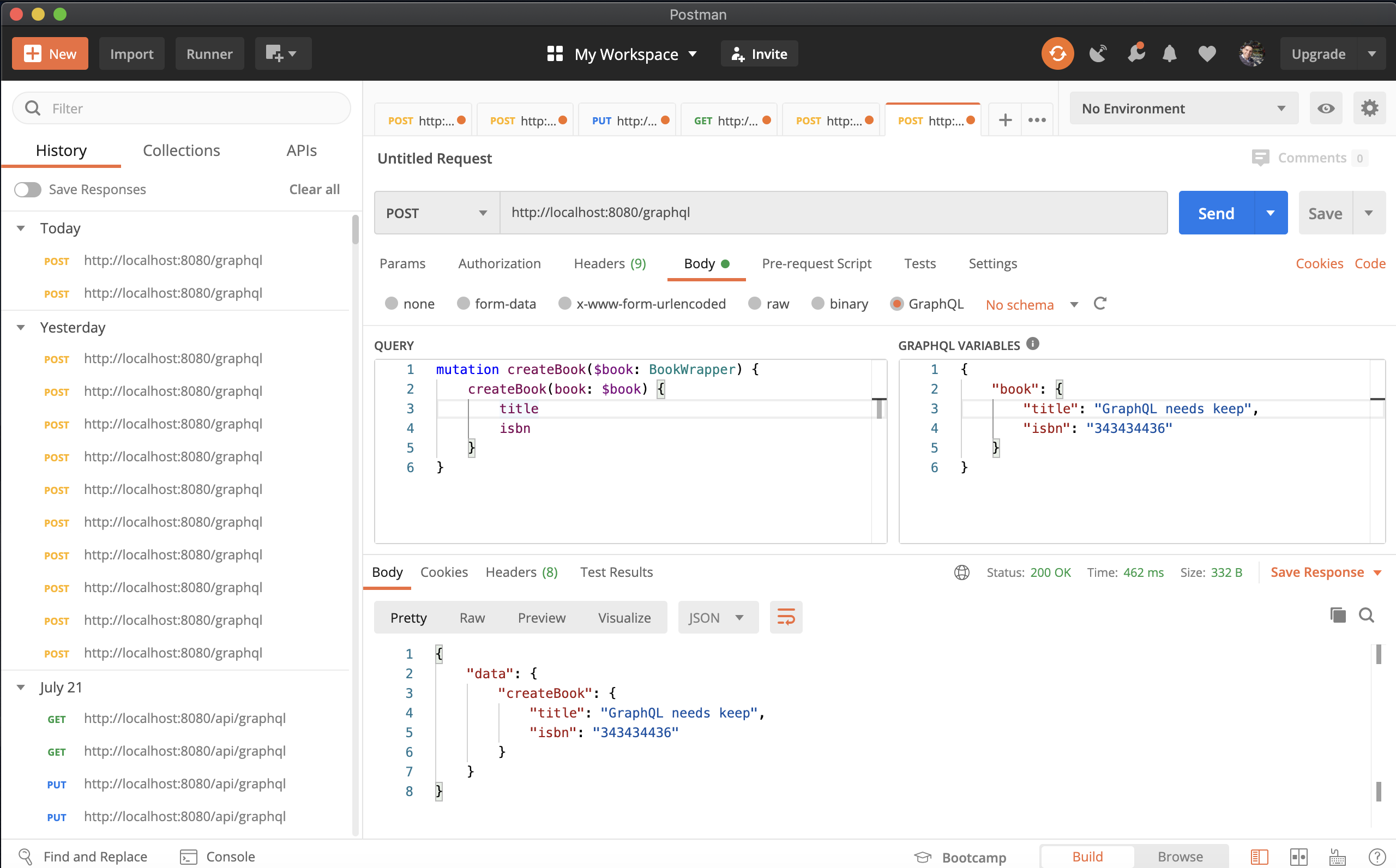Image resolution: width=1396 pixels, height=868 pixels.
Task: Click the blue Send button
Action: point(1217,213)
